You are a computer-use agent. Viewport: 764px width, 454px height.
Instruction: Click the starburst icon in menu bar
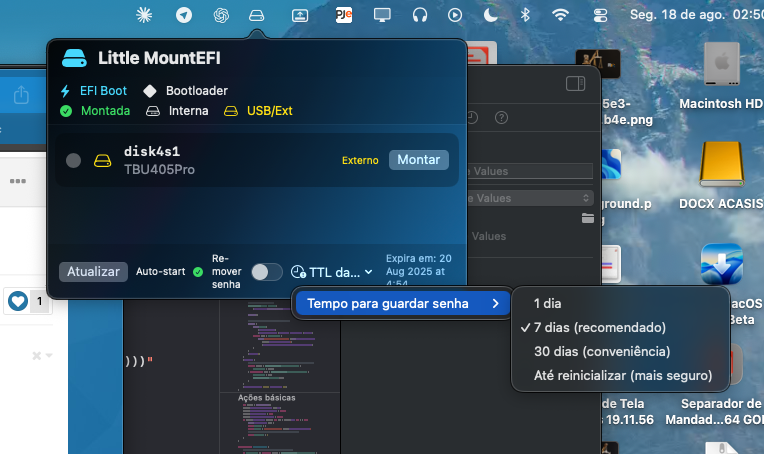point(144,16)
